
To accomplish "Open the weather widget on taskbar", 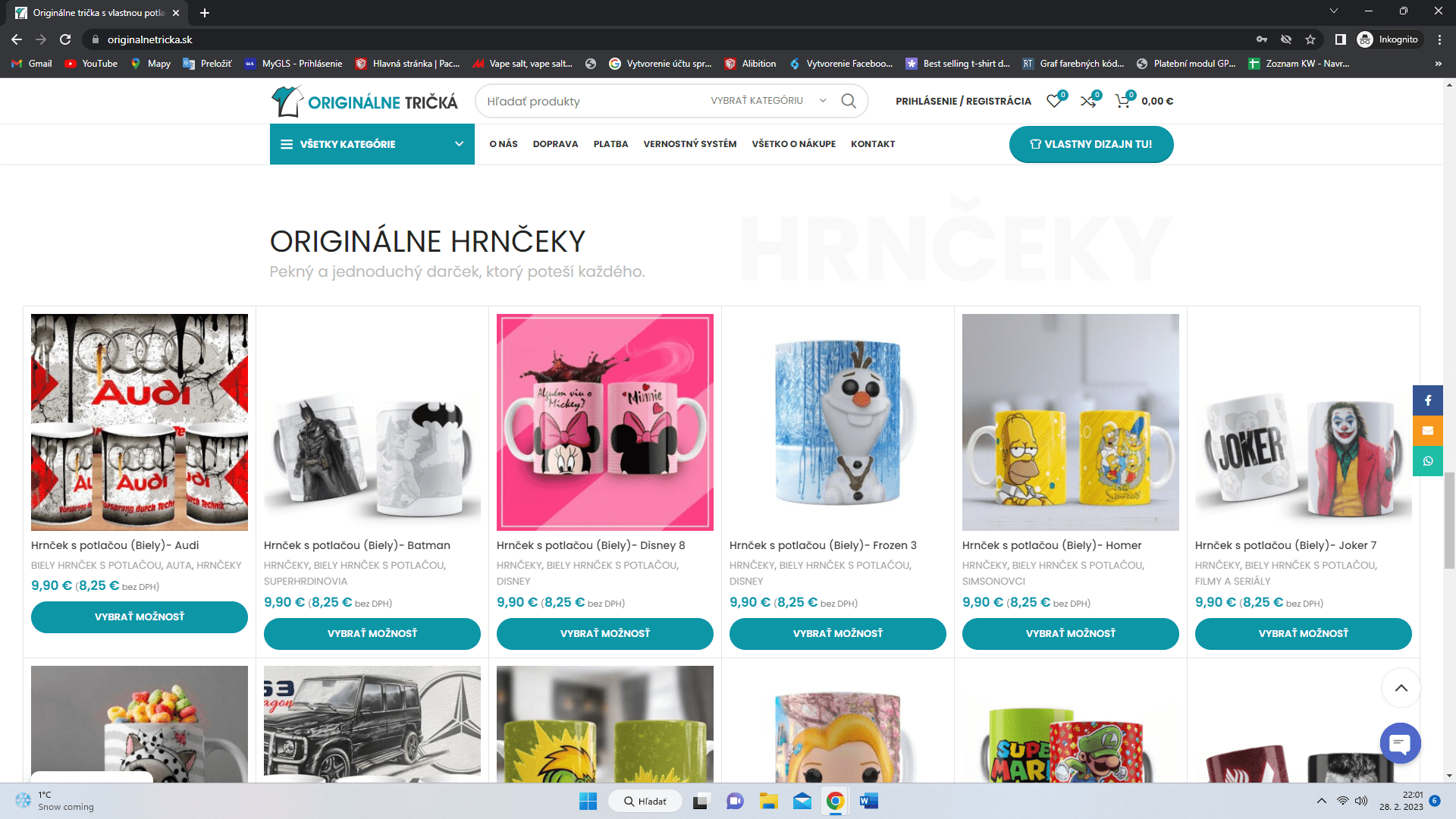I will 55,801.
